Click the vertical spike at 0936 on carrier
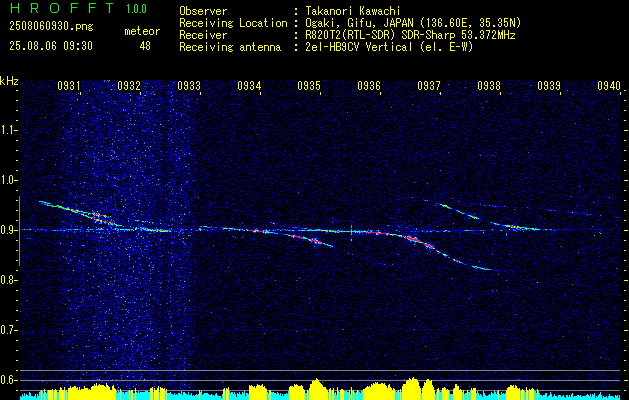Viewport: 629px width, 400px height. (351, 232)
